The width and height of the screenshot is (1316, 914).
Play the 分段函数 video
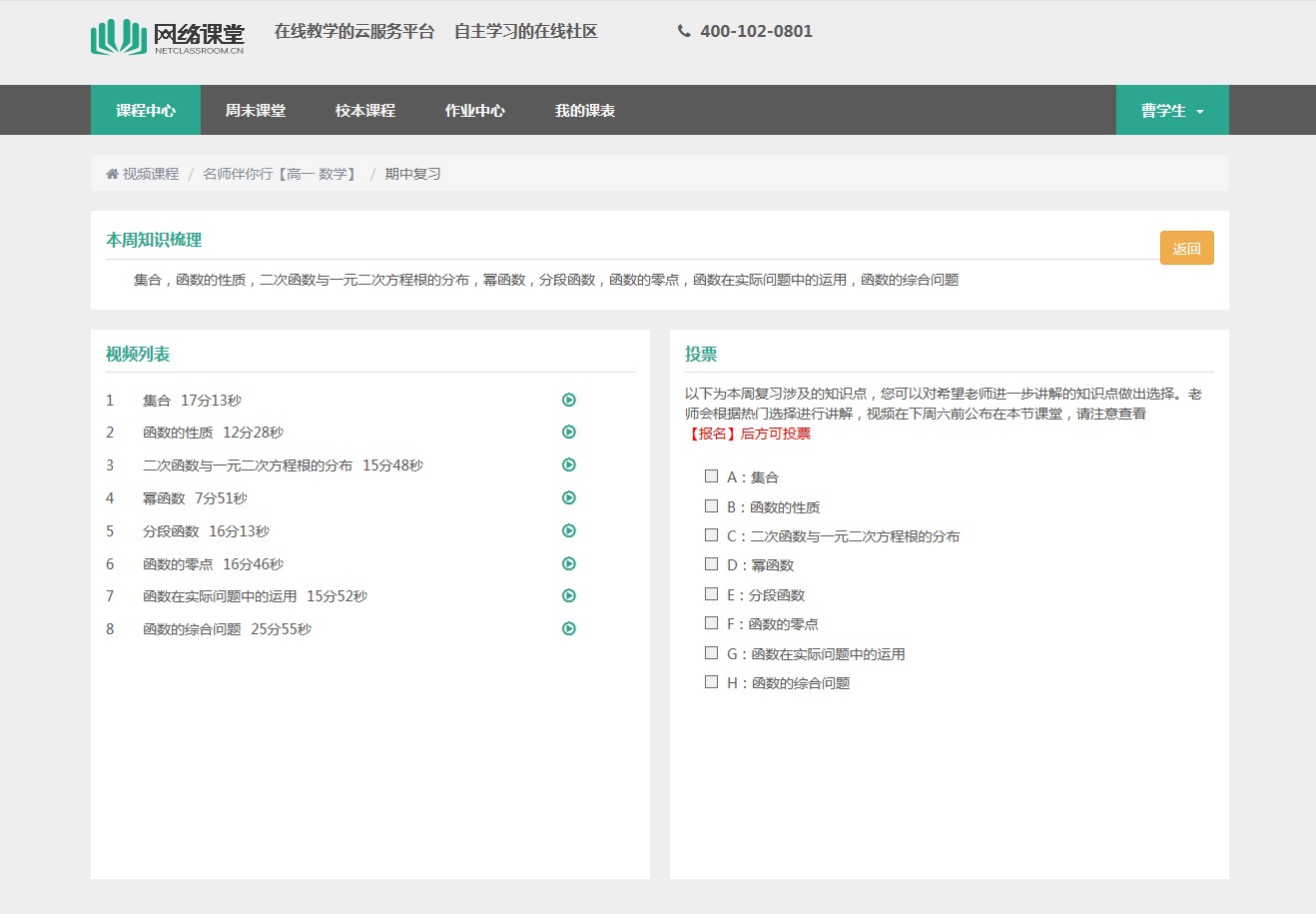pos(568,530)
